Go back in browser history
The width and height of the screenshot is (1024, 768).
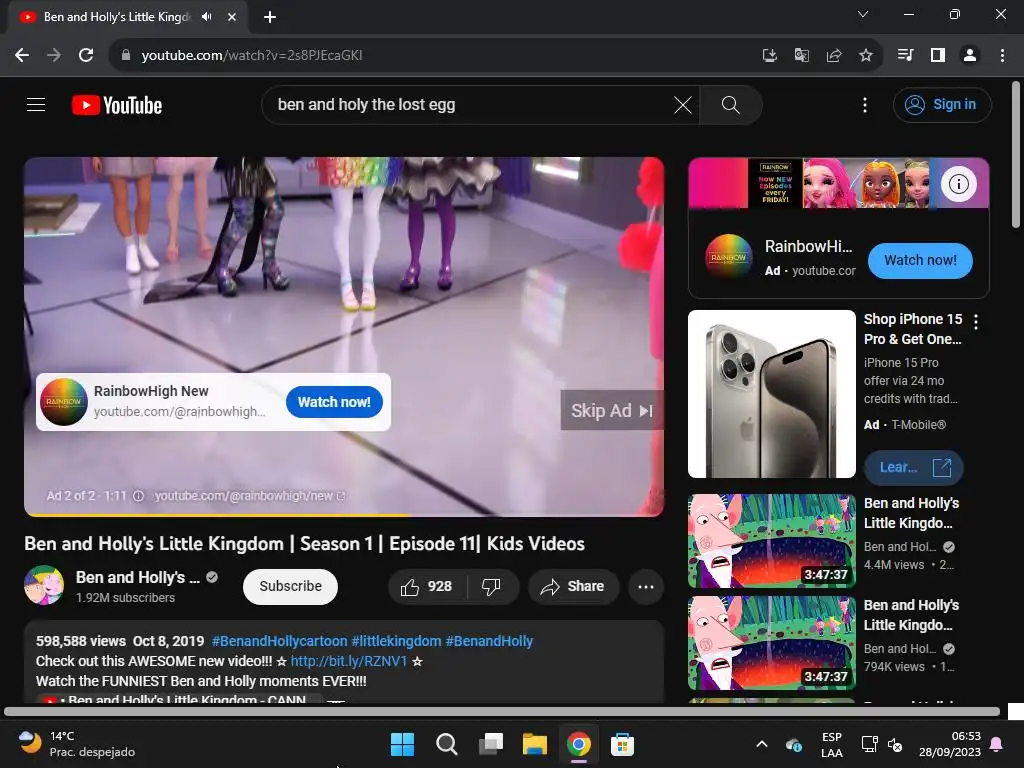(22, 56)
